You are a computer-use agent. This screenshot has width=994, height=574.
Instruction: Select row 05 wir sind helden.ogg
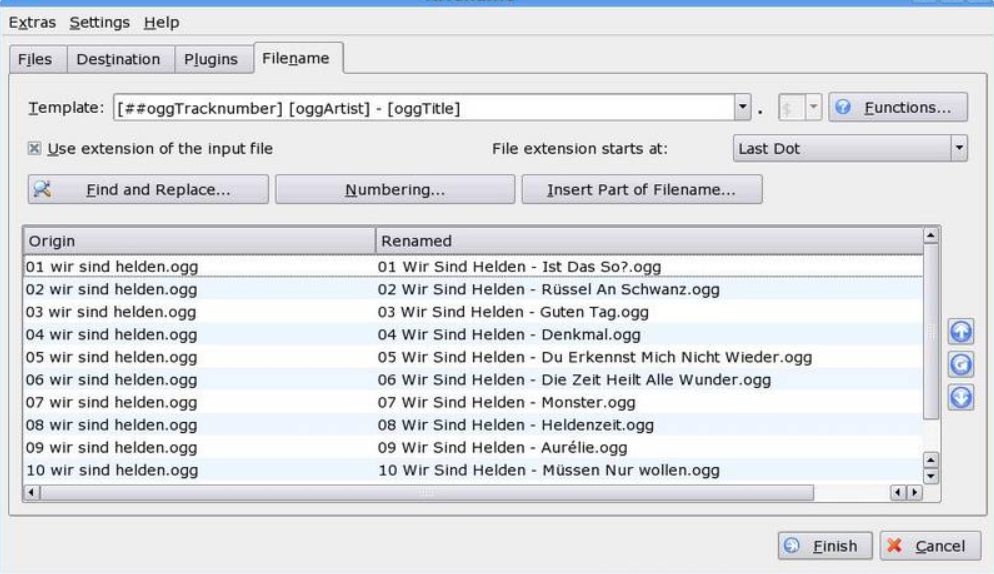(x=474, y=357)
